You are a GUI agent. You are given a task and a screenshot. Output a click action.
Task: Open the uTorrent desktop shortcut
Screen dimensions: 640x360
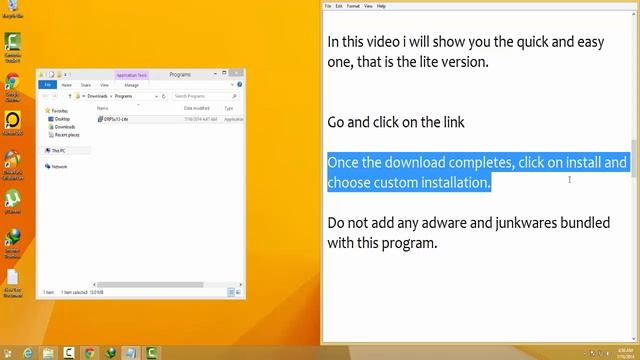click(x=13, y=202)
